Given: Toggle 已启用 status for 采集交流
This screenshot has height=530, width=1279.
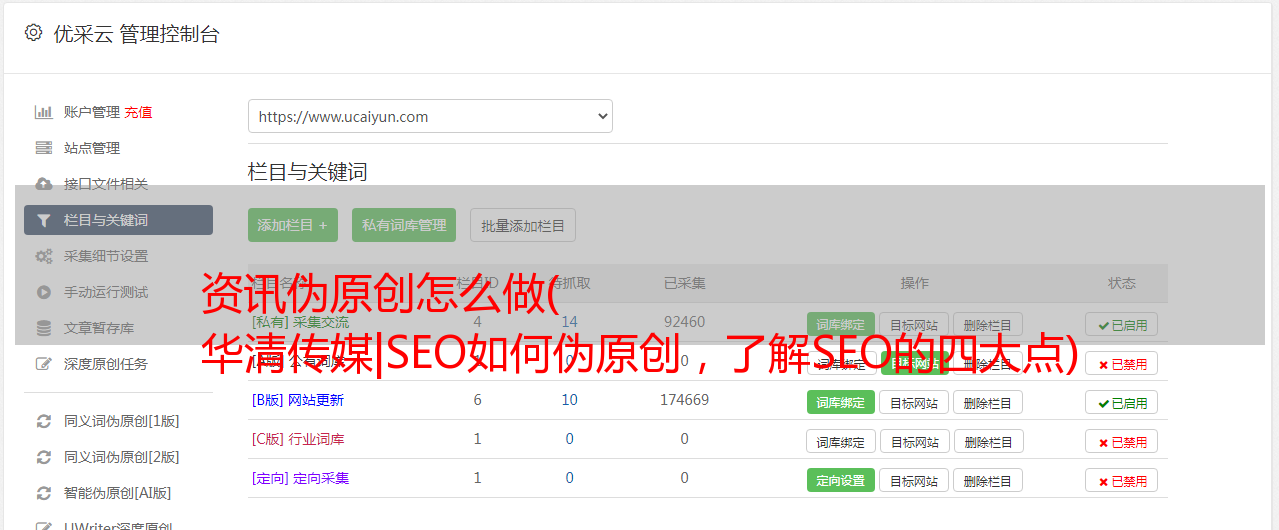Looking at the screenshot, I should click(1121, 324).
